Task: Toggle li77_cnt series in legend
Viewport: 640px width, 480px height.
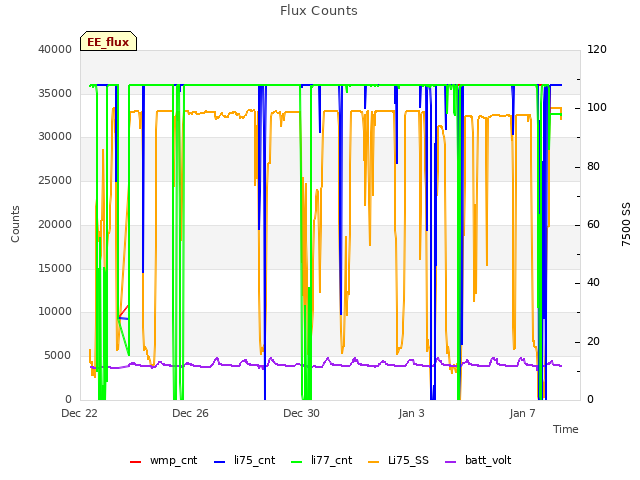Action: click(x=322, y=460)
